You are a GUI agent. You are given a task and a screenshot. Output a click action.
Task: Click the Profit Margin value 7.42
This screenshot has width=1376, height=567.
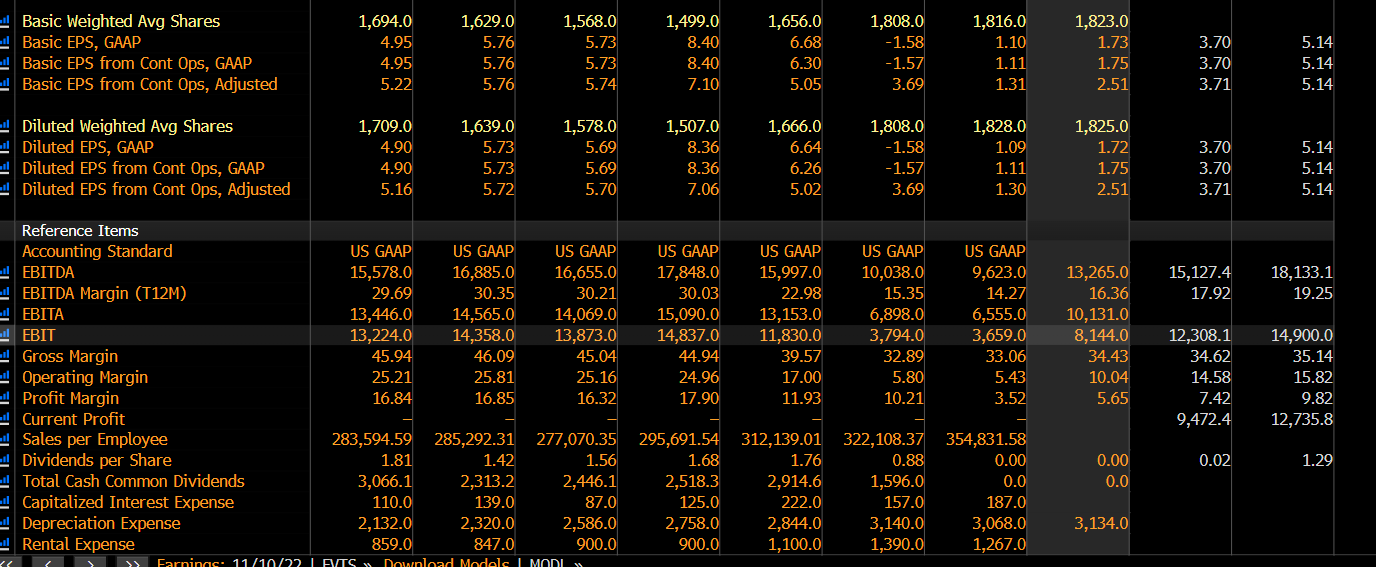point(1215,398)
